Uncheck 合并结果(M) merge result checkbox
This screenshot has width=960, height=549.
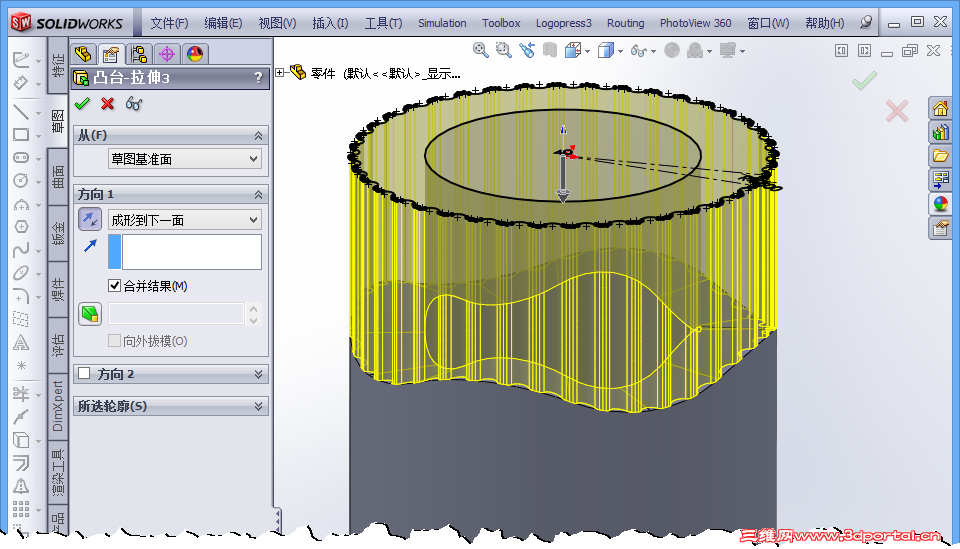coord(114,285)
